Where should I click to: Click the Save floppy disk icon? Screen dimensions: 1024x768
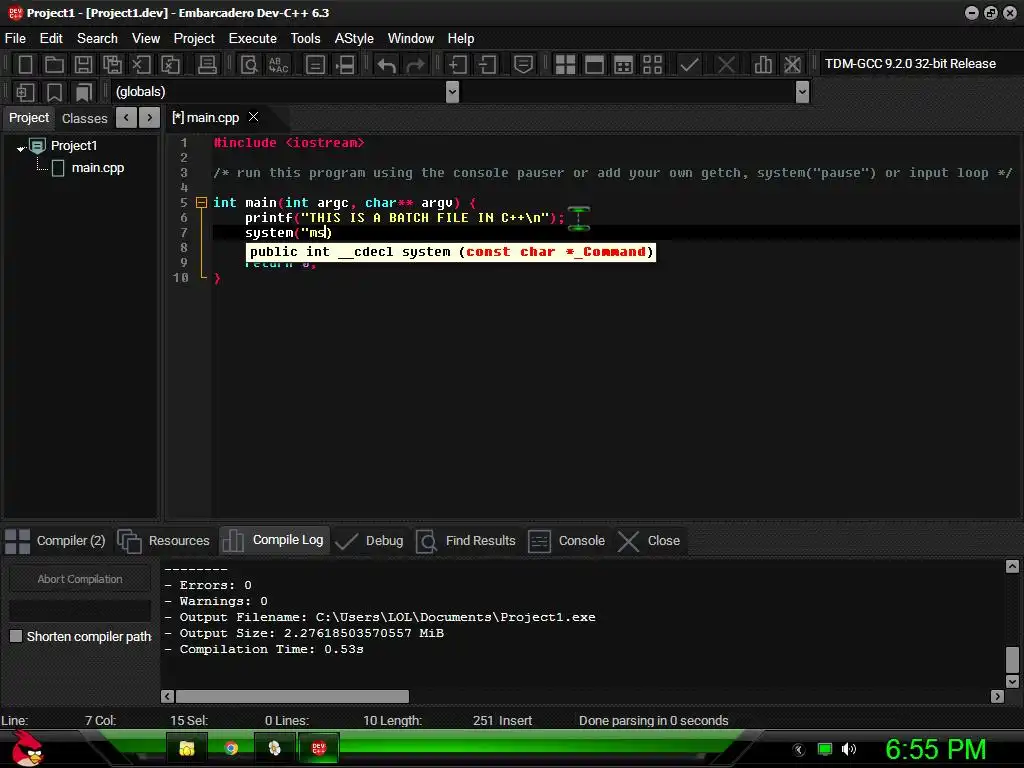point(83,65)
